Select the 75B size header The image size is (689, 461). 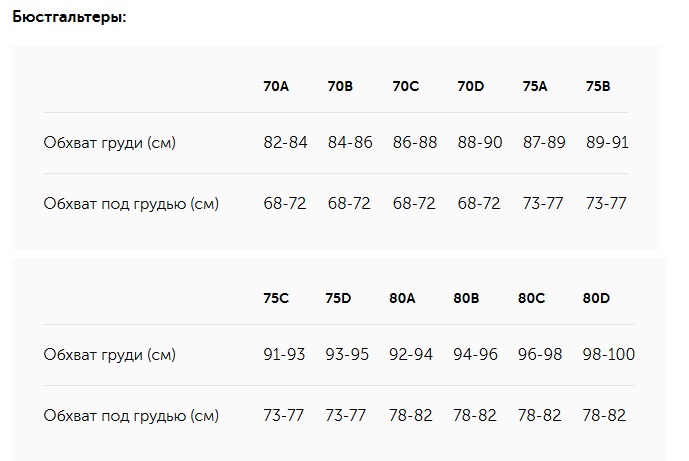coord(598,86)
